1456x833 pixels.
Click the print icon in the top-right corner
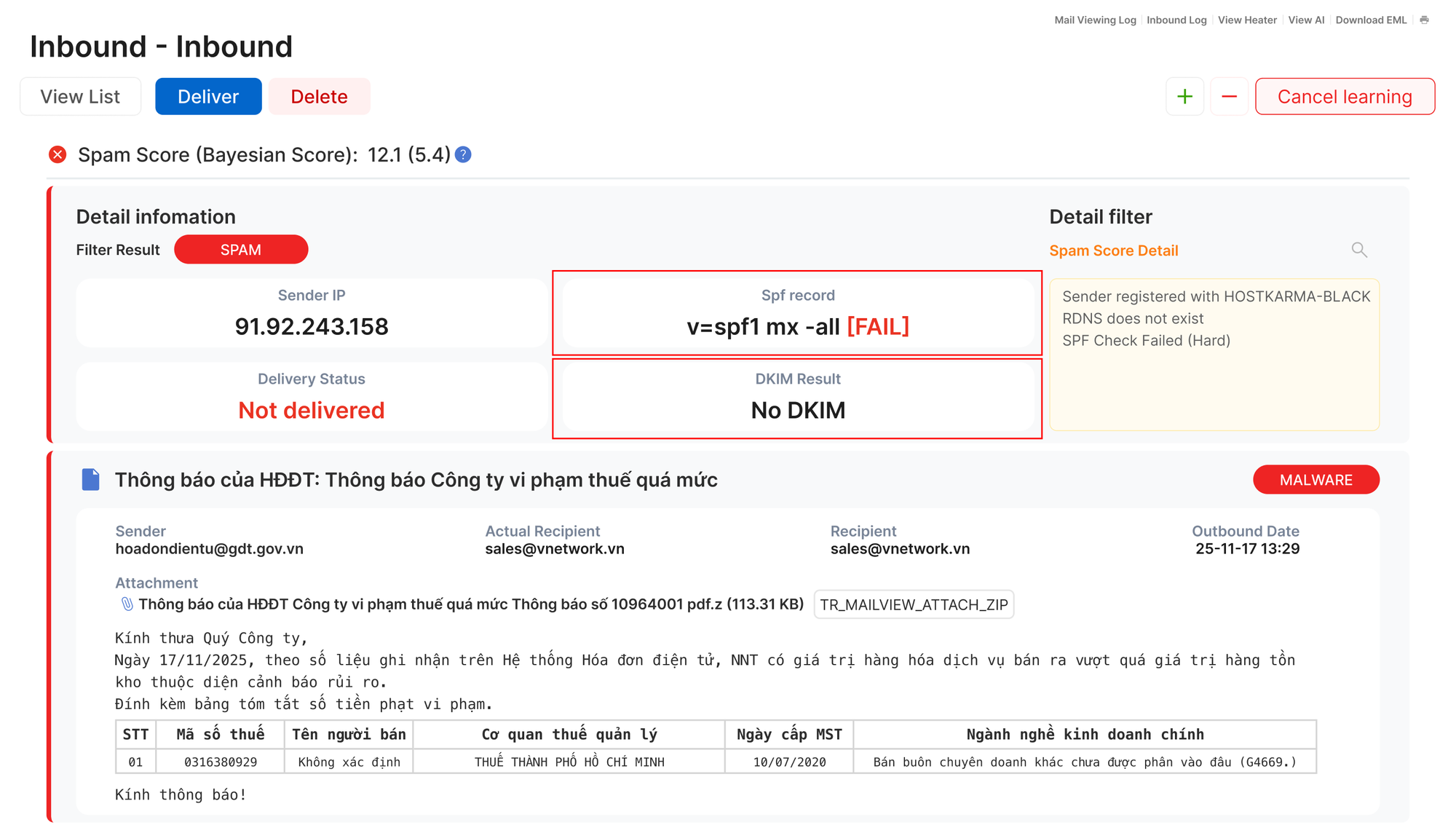click(1425, 20)
